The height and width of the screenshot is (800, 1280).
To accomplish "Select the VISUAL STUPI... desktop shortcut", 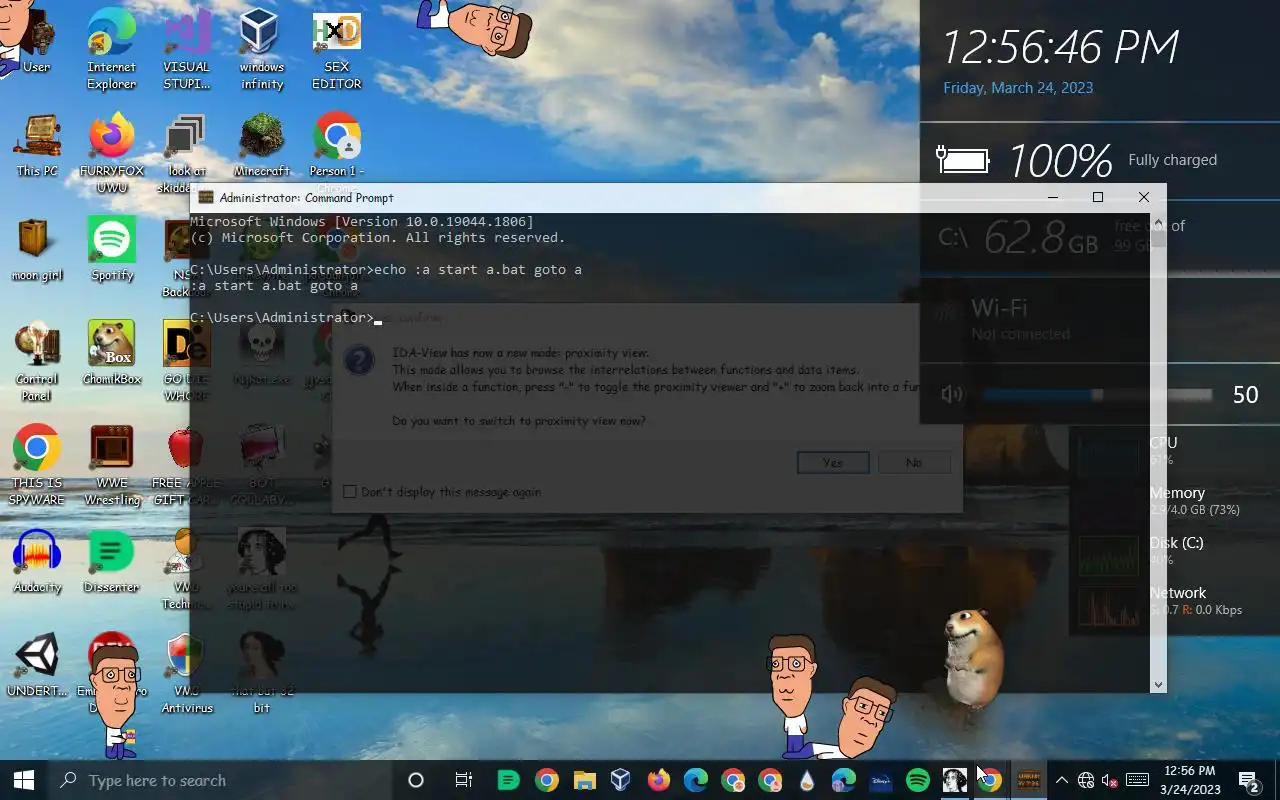I will pos(187,49).
